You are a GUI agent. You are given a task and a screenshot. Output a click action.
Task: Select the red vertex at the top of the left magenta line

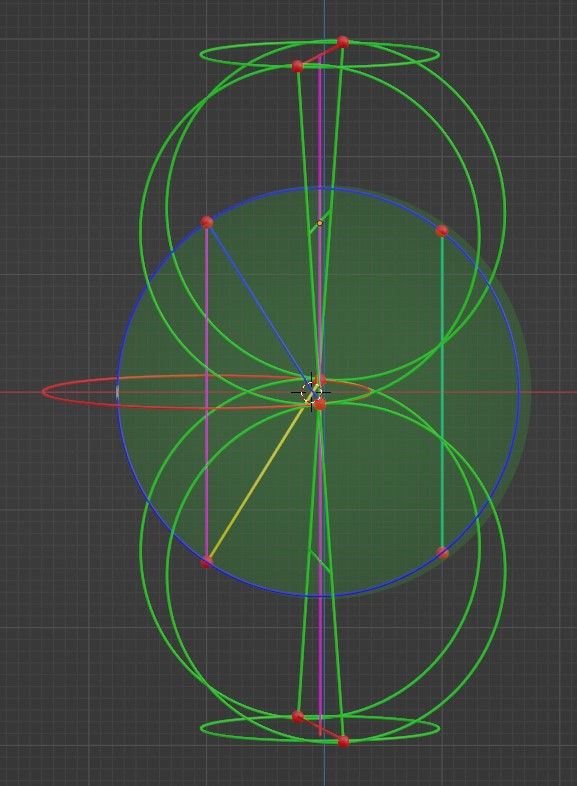[207, 222]
